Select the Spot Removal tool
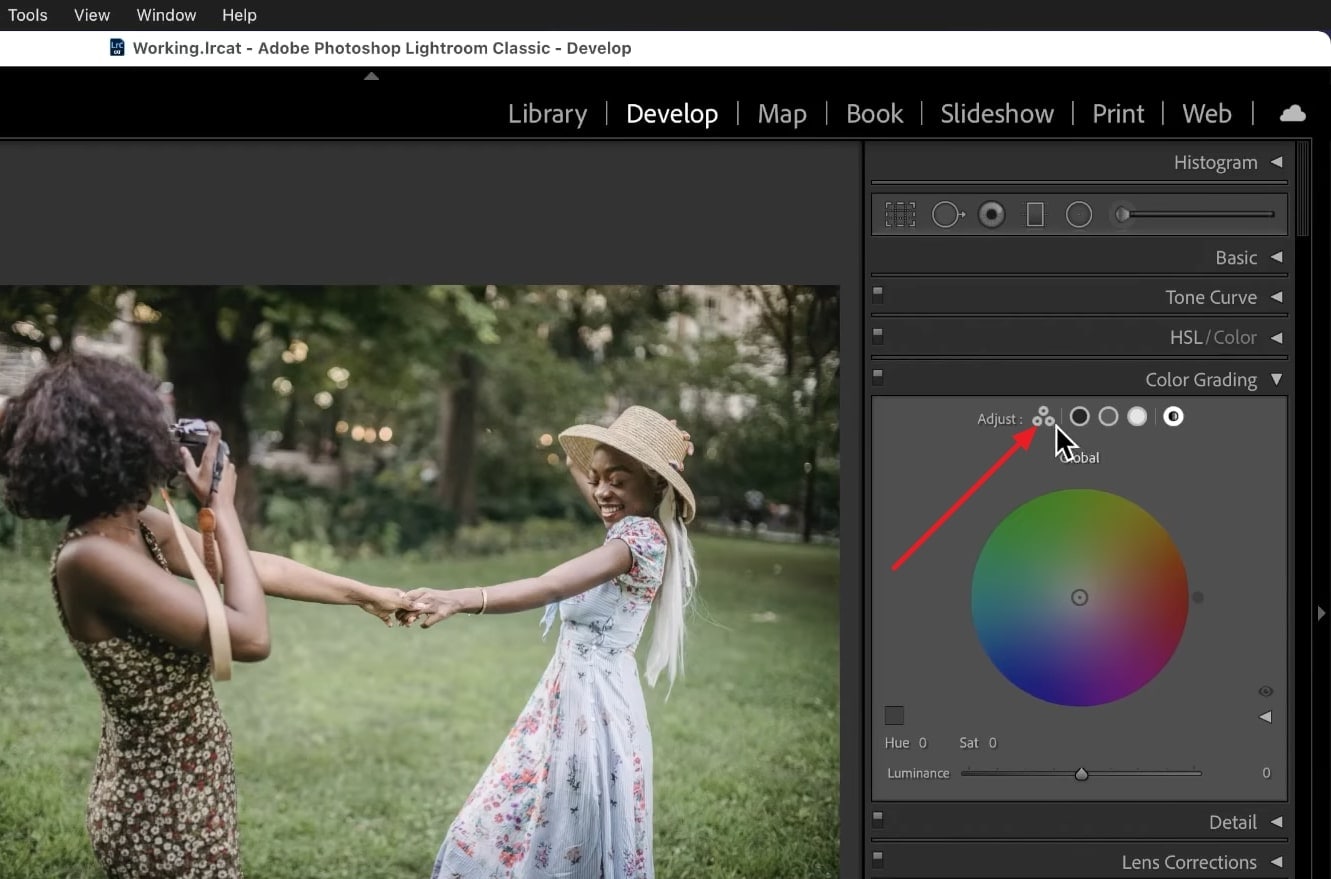This screenshot has width=1331, height=879. pyautogui.click(x=946, y=215)
